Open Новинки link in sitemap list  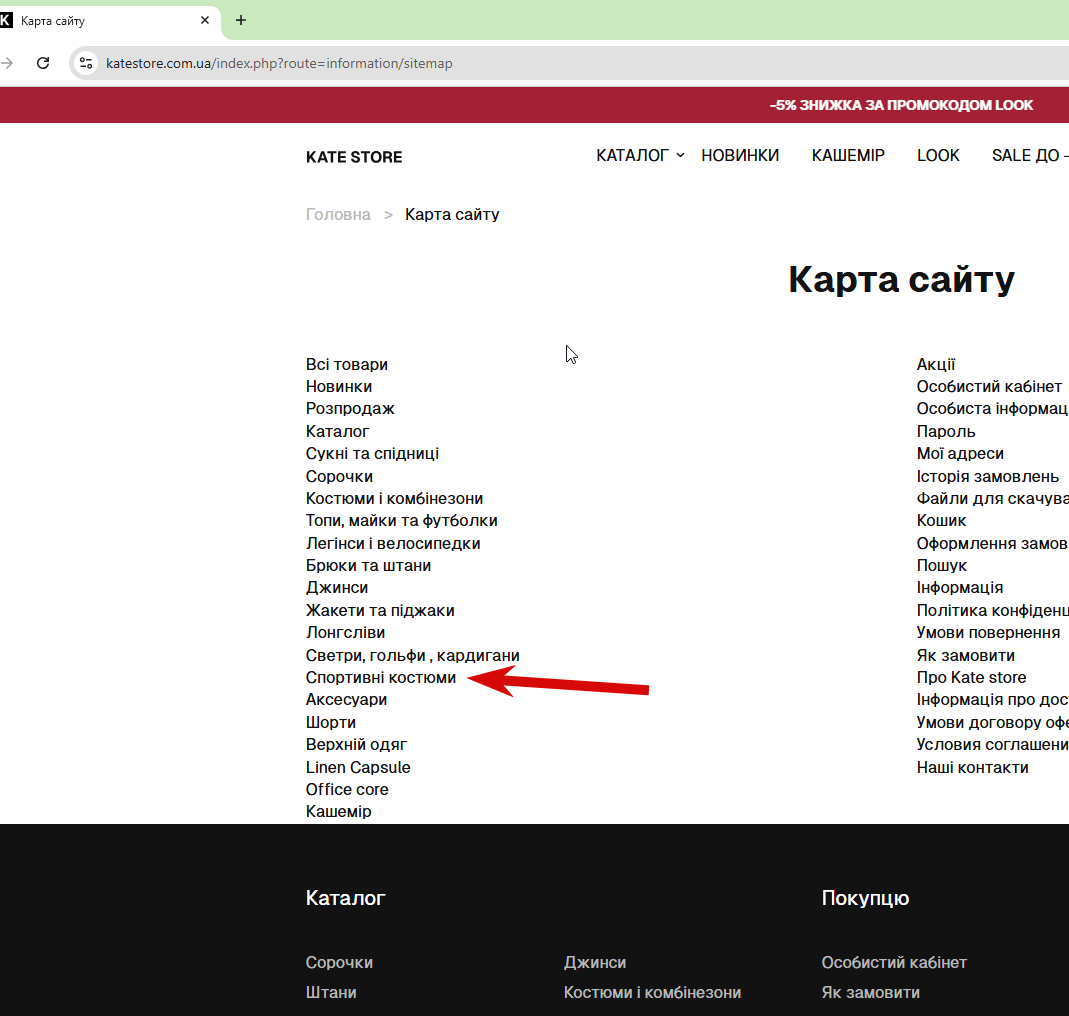point(339,387)
